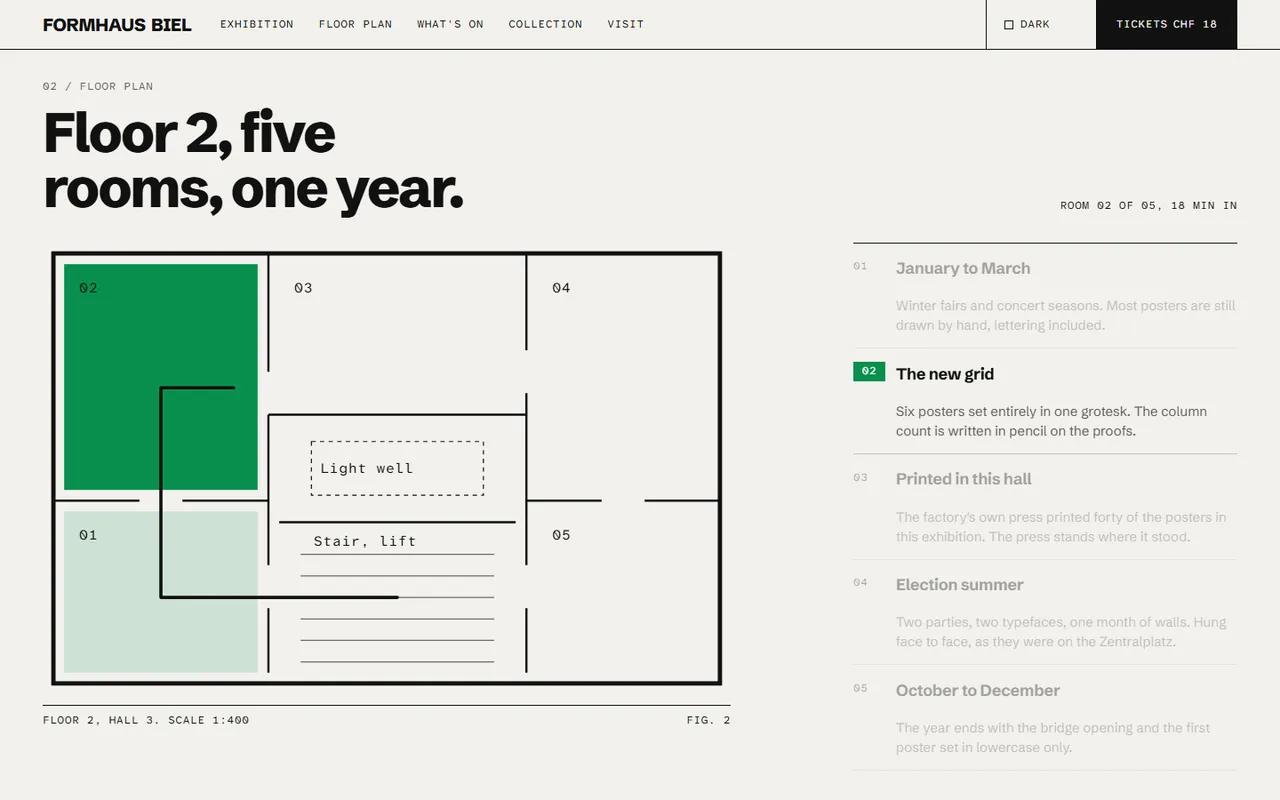Click the factory's own press description
Image resolution: width=1280 pixels, height=800 pixels.
click(1061, 527)
